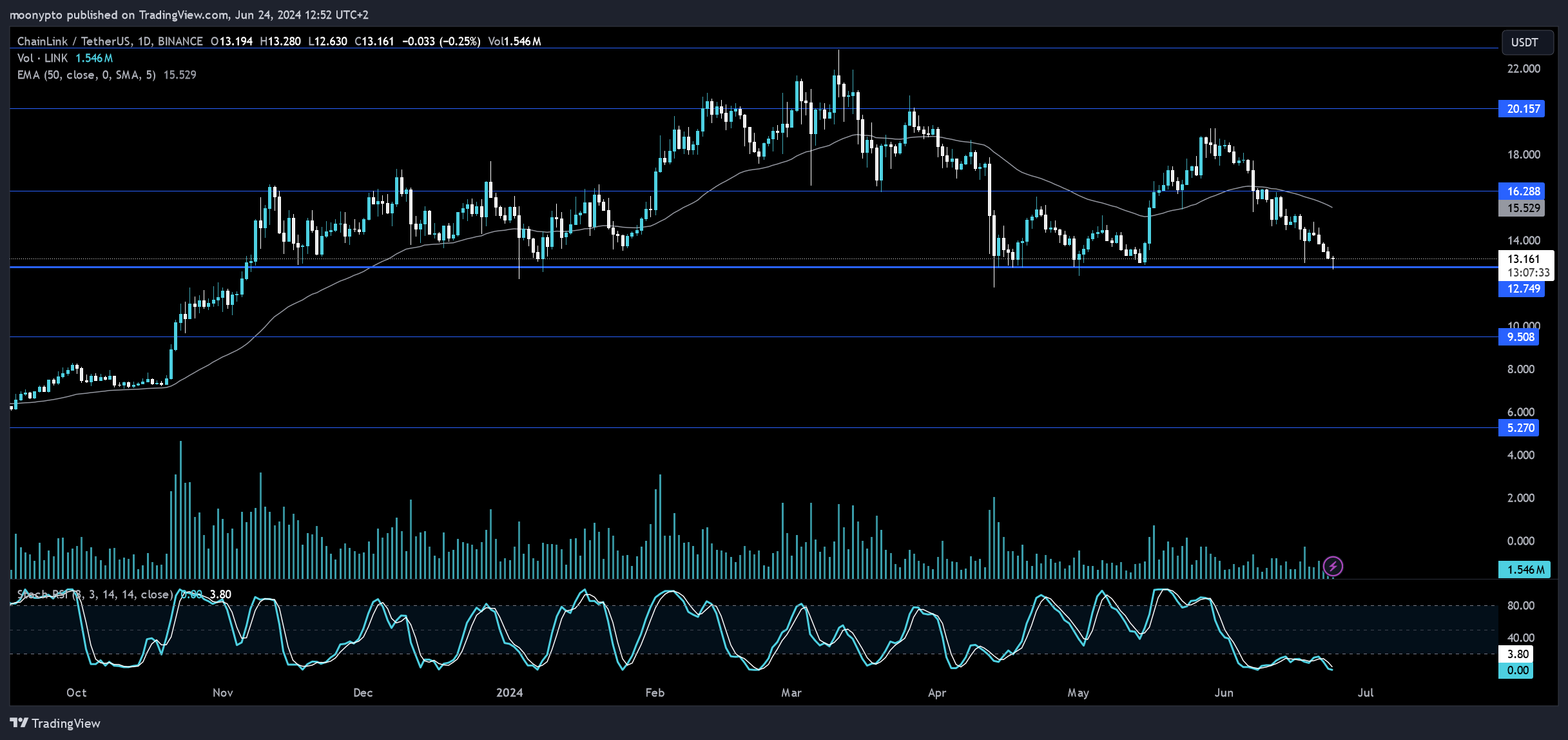Click the 8.000 price axis tick
The image size is (1568, 740).
1521,369
